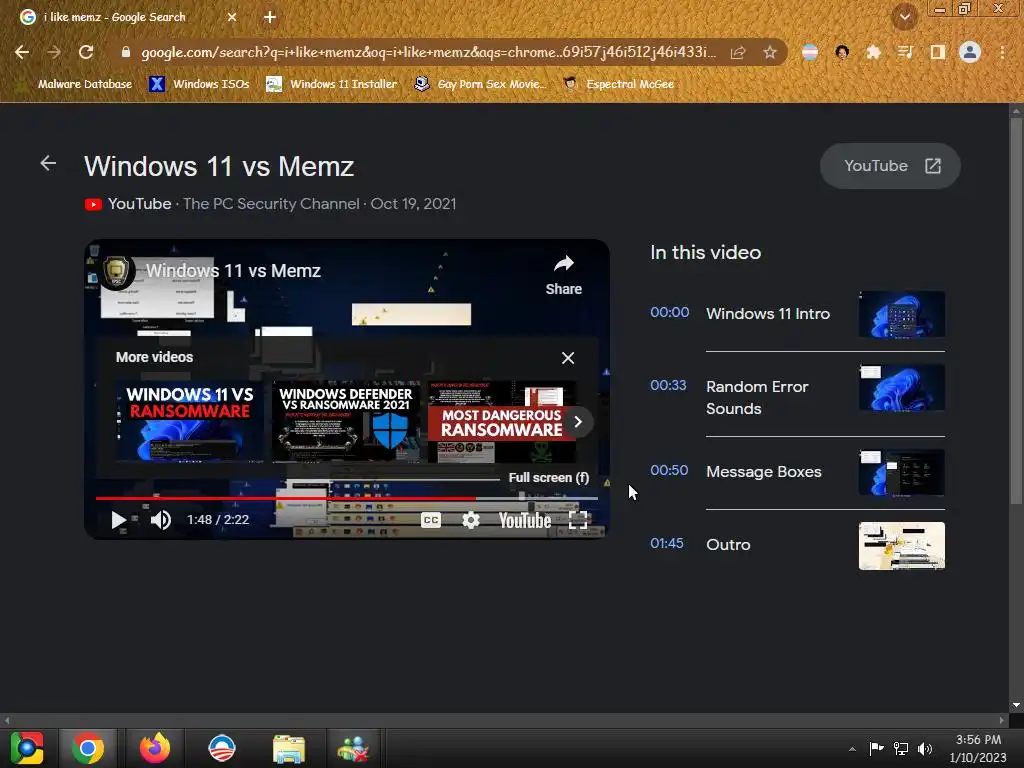Open the Action Center flag icon

click(x=876, y=749)
